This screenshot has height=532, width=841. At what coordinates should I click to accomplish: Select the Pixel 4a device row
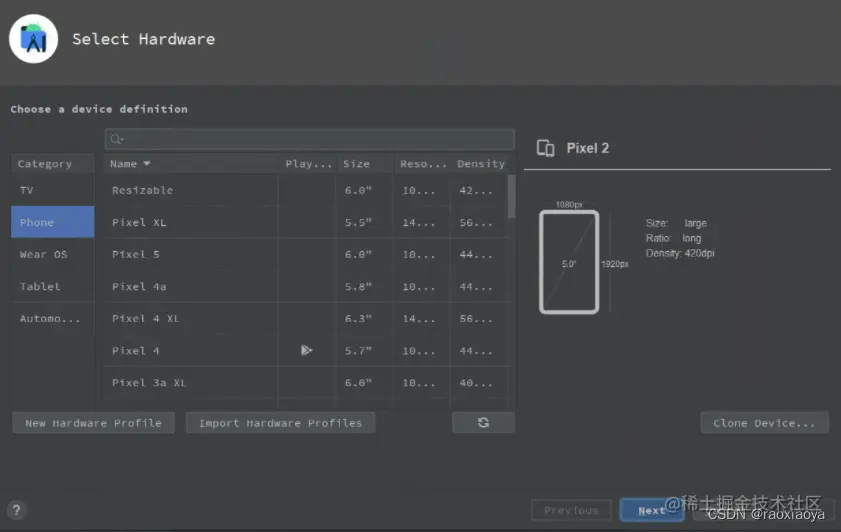306,286
